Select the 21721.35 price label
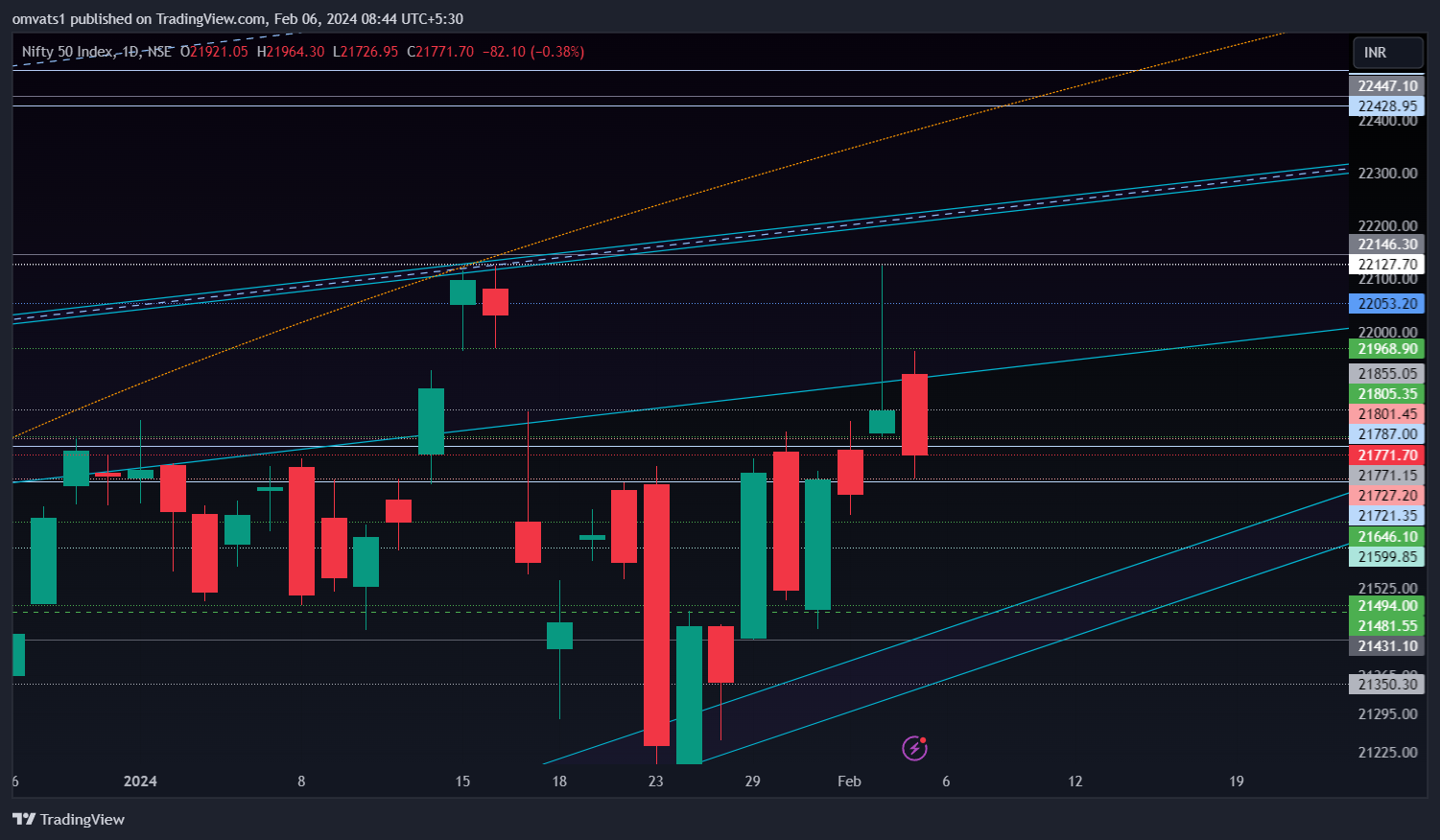 1386,516
